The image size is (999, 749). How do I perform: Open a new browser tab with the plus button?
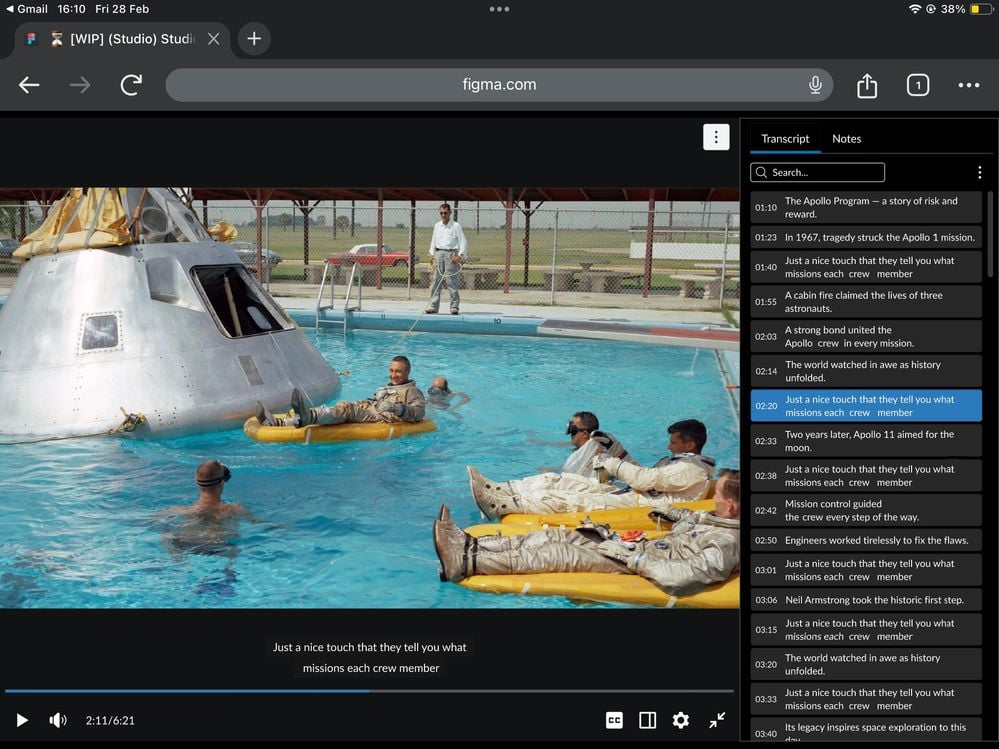(x=253, y=39)
